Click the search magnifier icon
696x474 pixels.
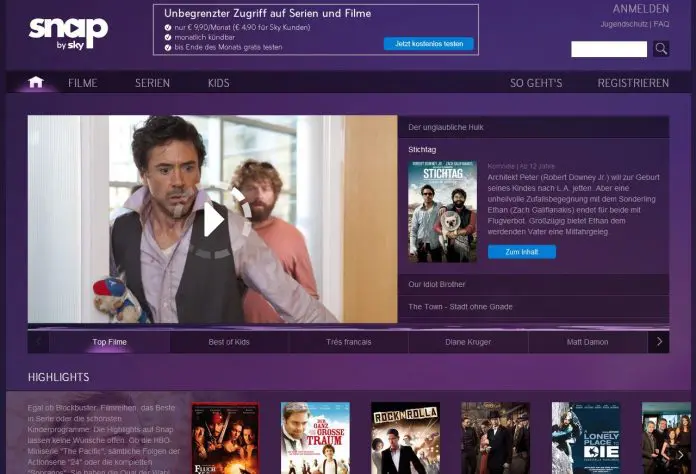(x=661, y=49)
